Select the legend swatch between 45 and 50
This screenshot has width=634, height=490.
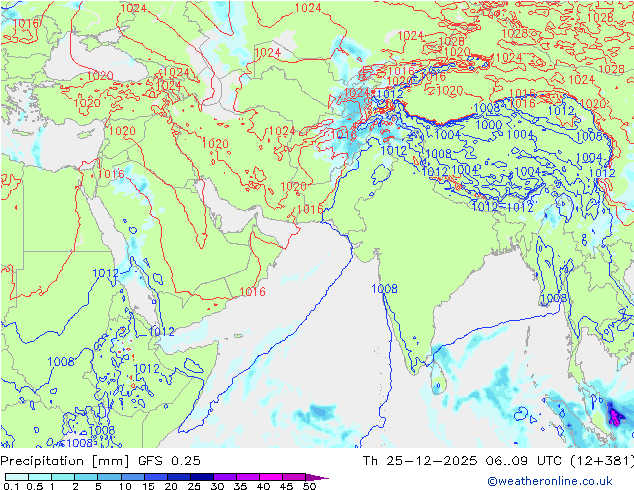pos(294,477)
